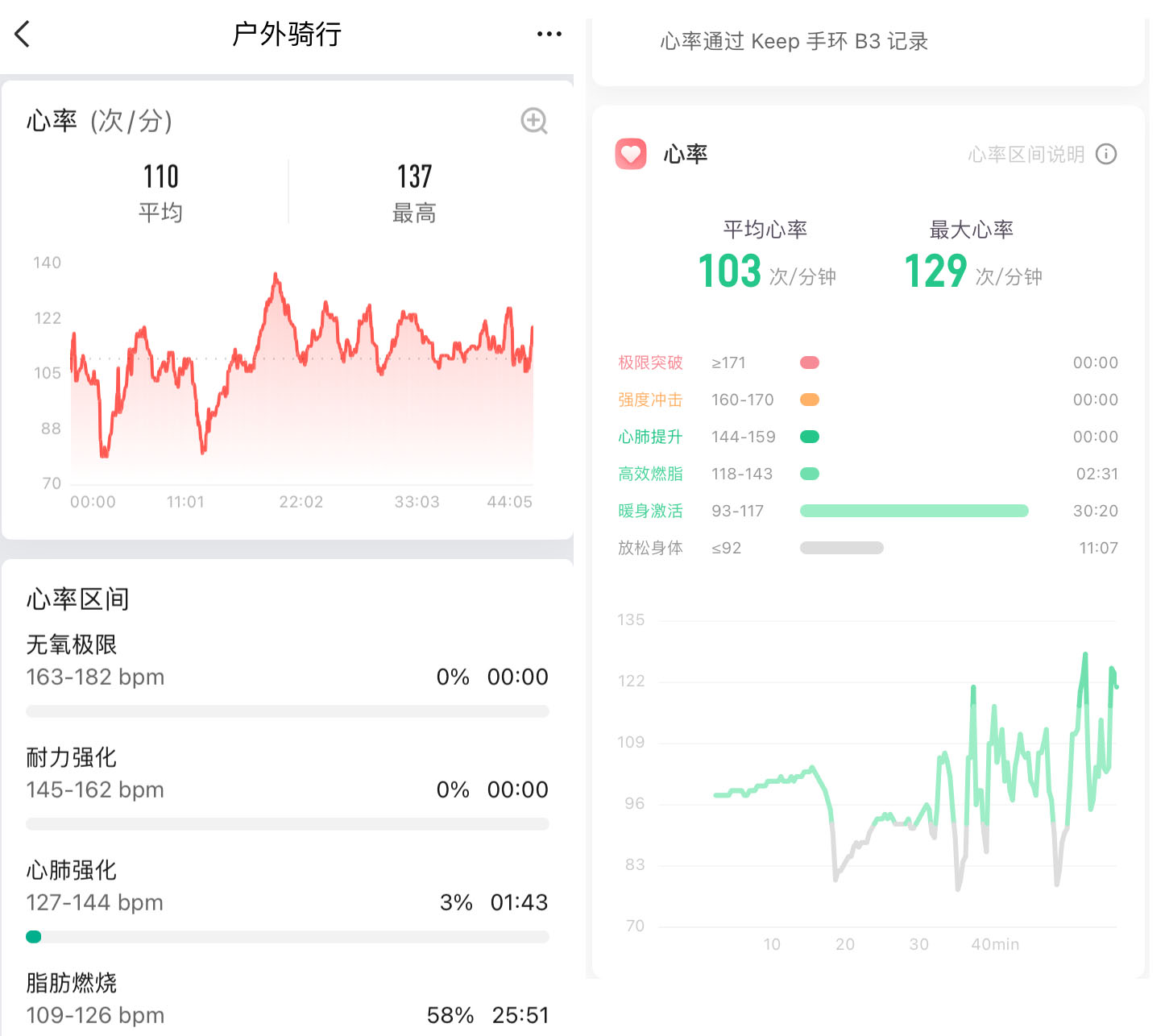This screenshot has width=1165, height=1036.
Task: Open the 心率区间说明 info icon
Action: click(x=1106, y=154)
